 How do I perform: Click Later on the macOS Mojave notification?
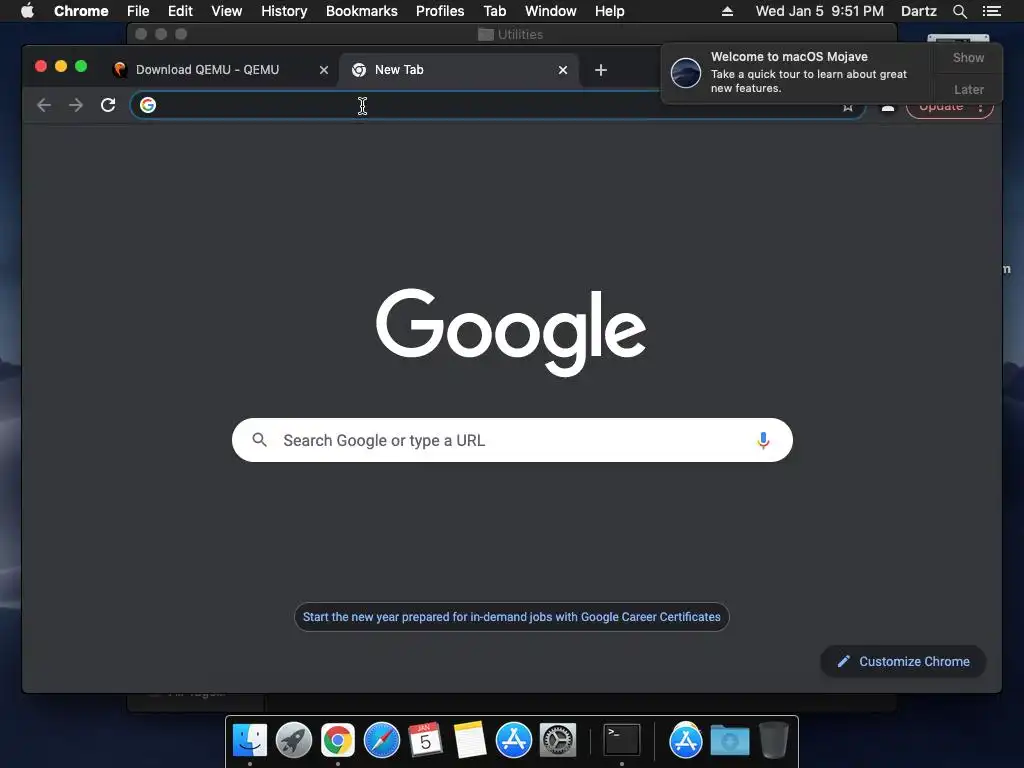tap(968, 89)
